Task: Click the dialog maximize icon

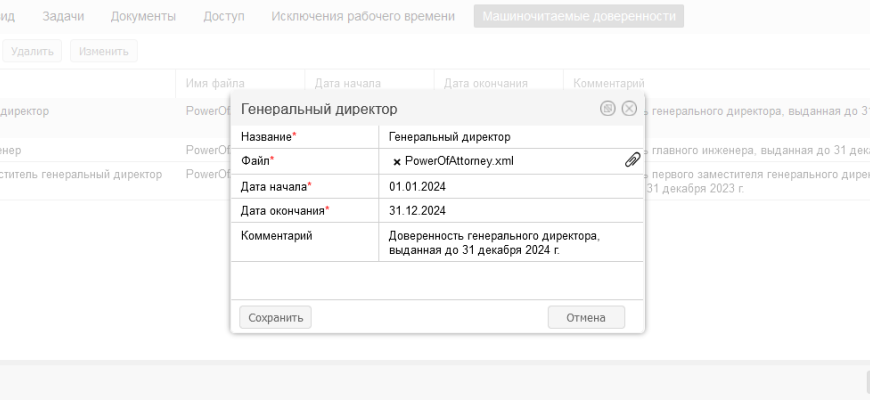Action: pyautogui.click(x=608, y=108)
